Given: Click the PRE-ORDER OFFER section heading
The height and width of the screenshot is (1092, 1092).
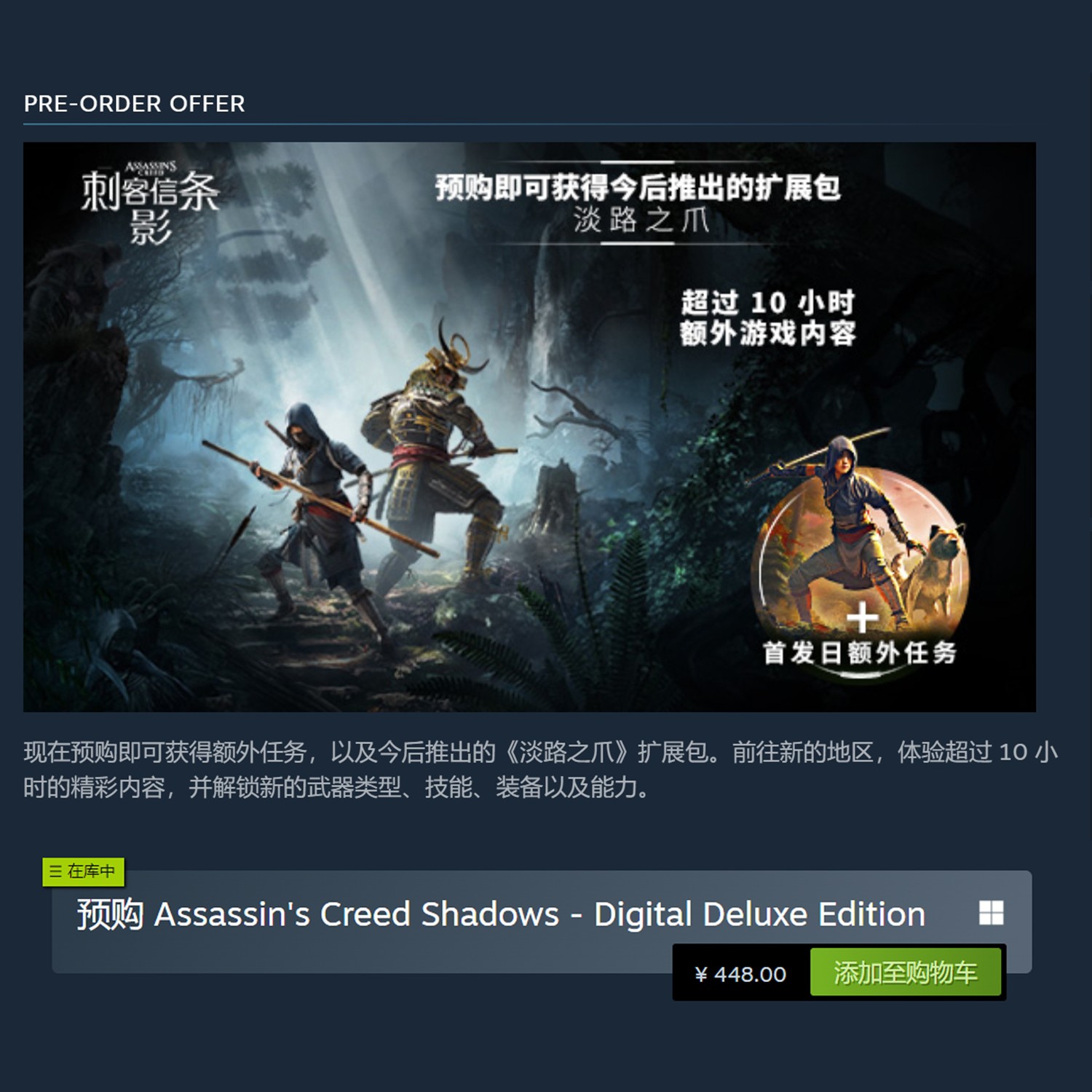Looking at the screenshot, I should click(x=135, y=104).
